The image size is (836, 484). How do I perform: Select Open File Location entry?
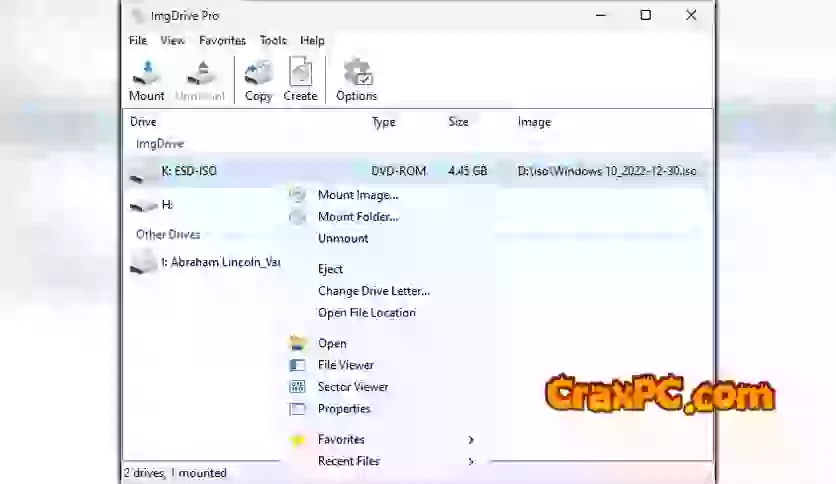[x=366, y=313]
